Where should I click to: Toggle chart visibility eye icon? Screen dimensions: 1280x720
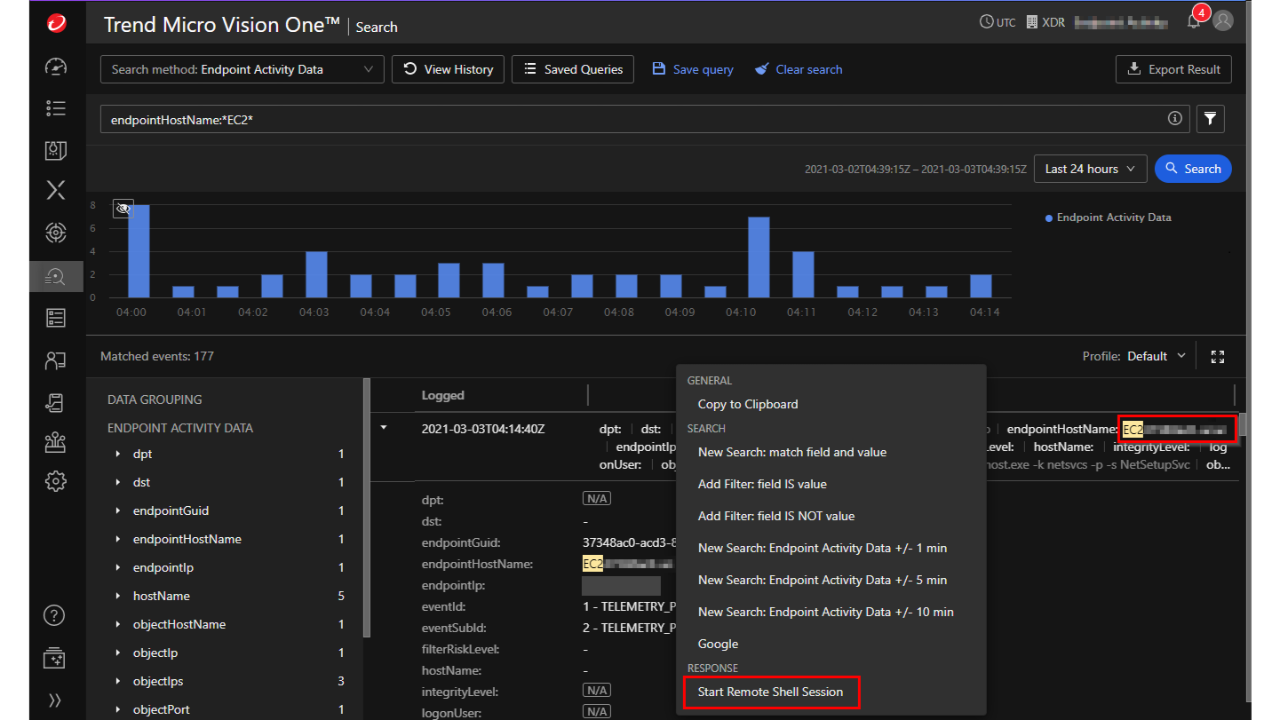(x=124, y=208)
